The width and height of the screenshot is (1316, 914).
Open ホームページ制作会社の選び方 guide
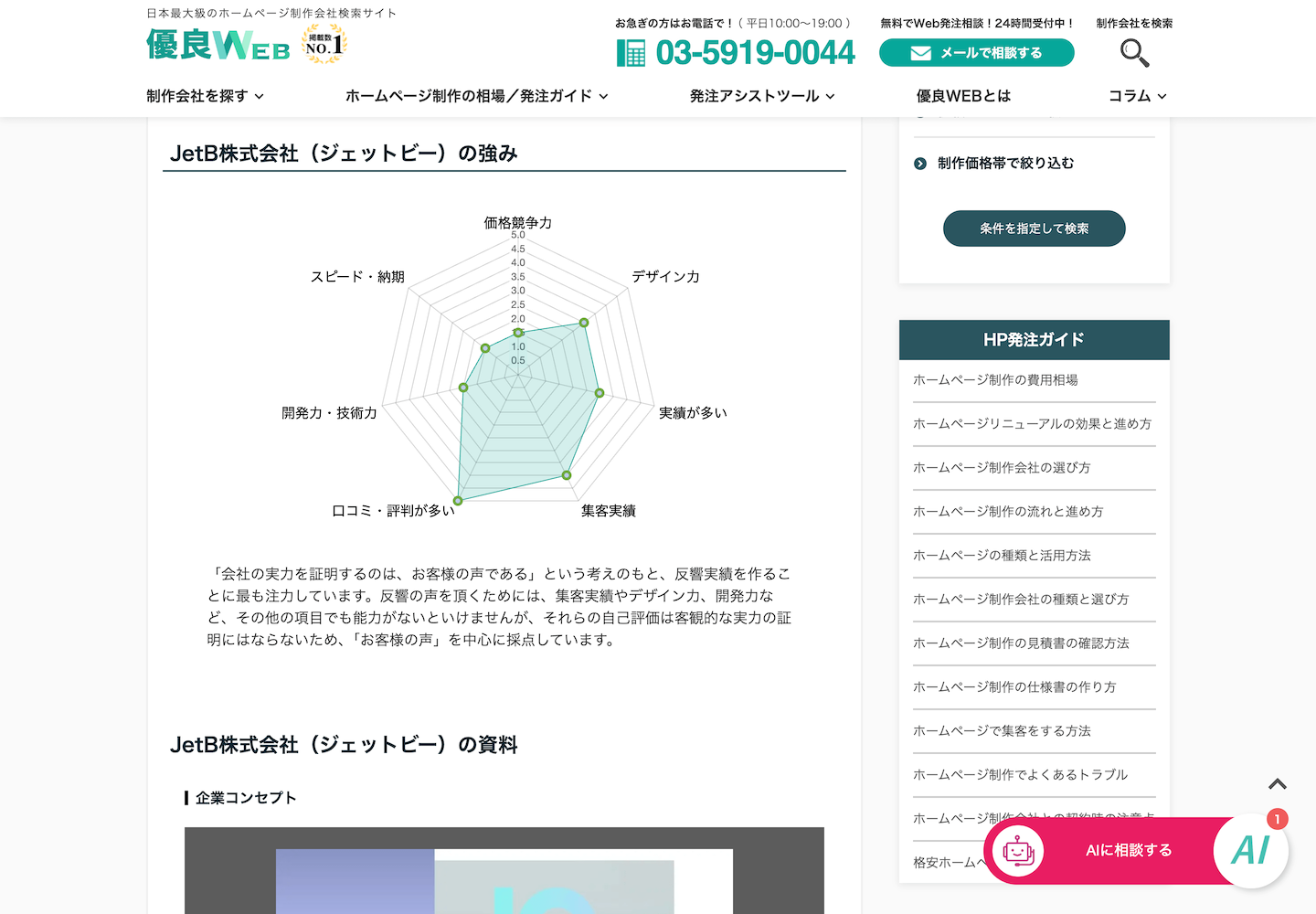point(1002,468)
